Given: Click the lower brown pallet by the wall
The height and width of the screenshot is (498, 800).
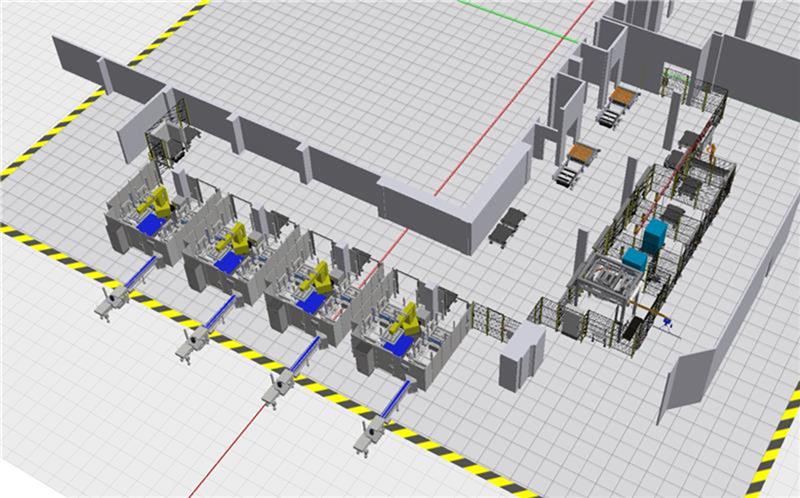Looking at the screenshot, I should [582, 154].
